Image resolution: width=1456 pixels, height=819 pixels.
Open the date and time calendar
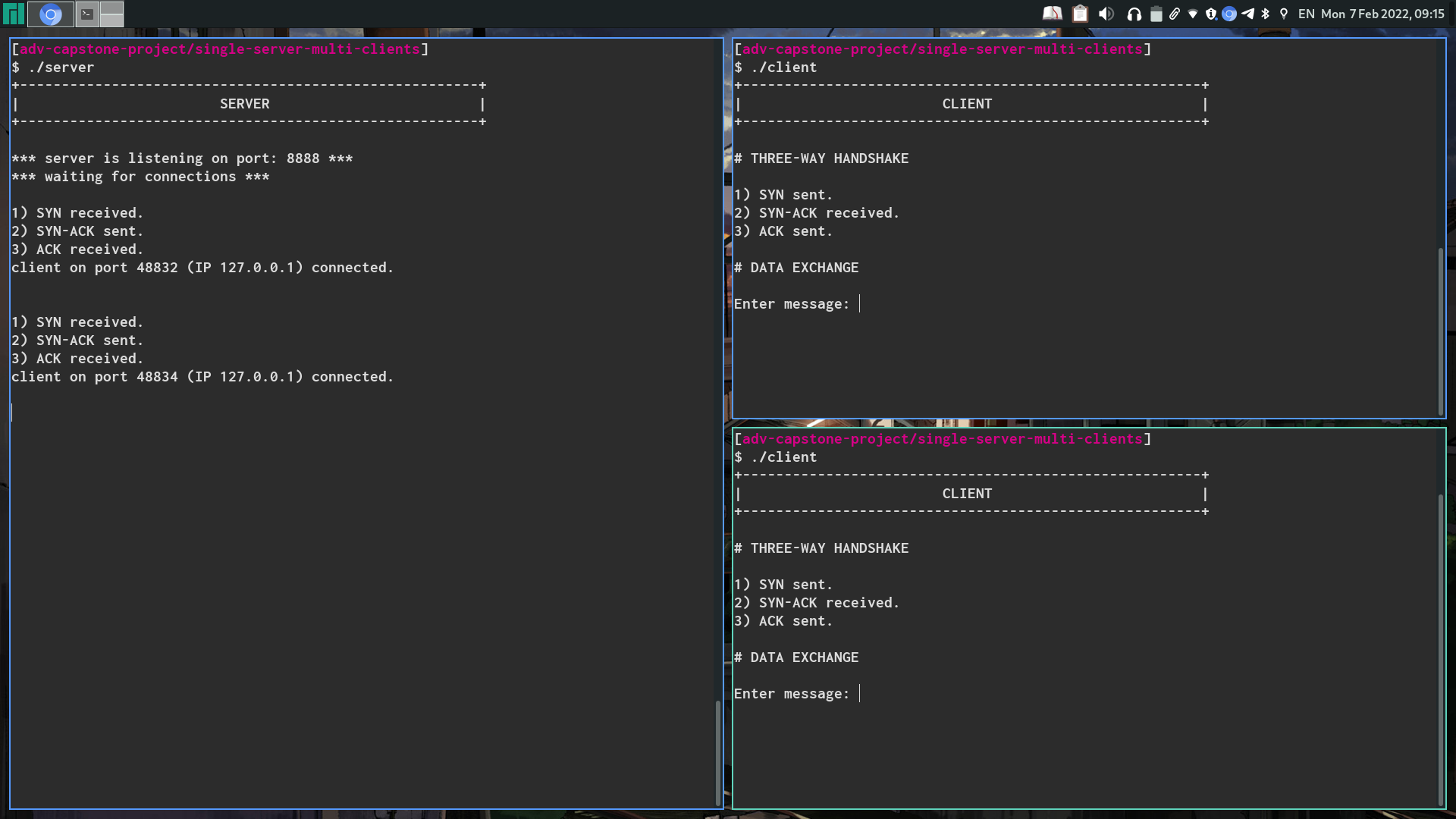(x=1382, y=14)
